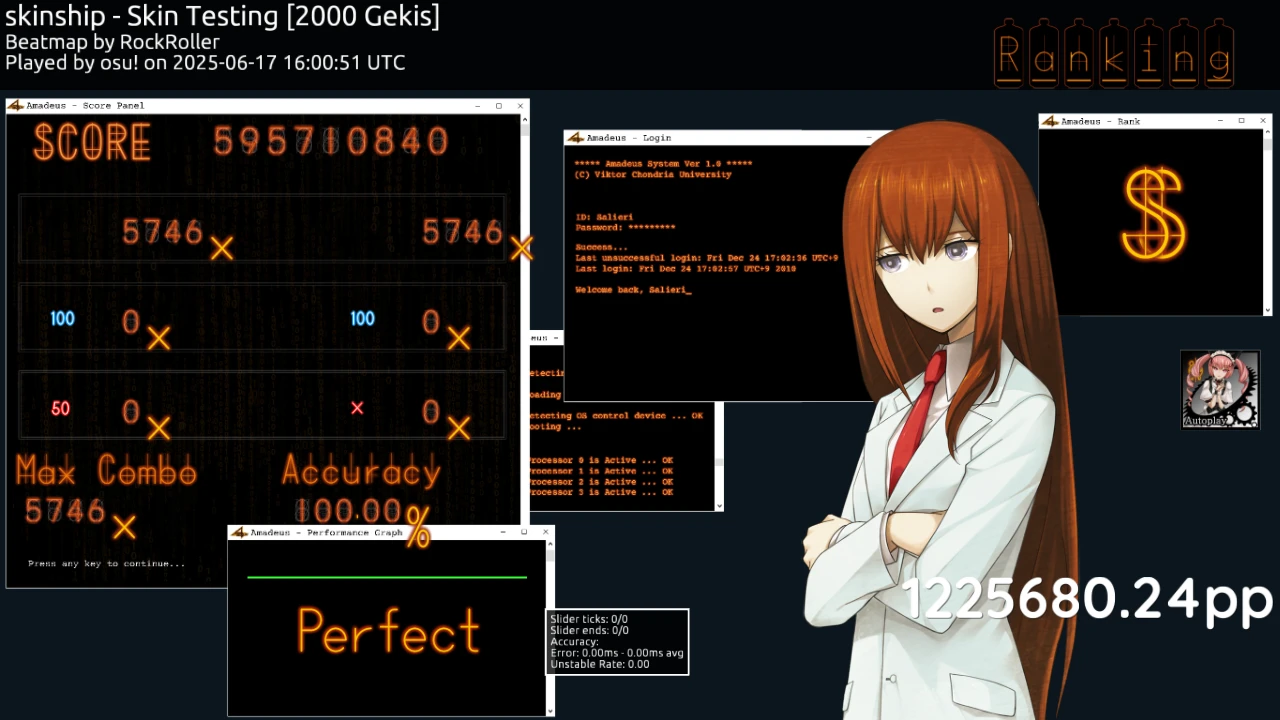
Task: Click the Press any key to continue text
Action: click(x=106, y=563)
